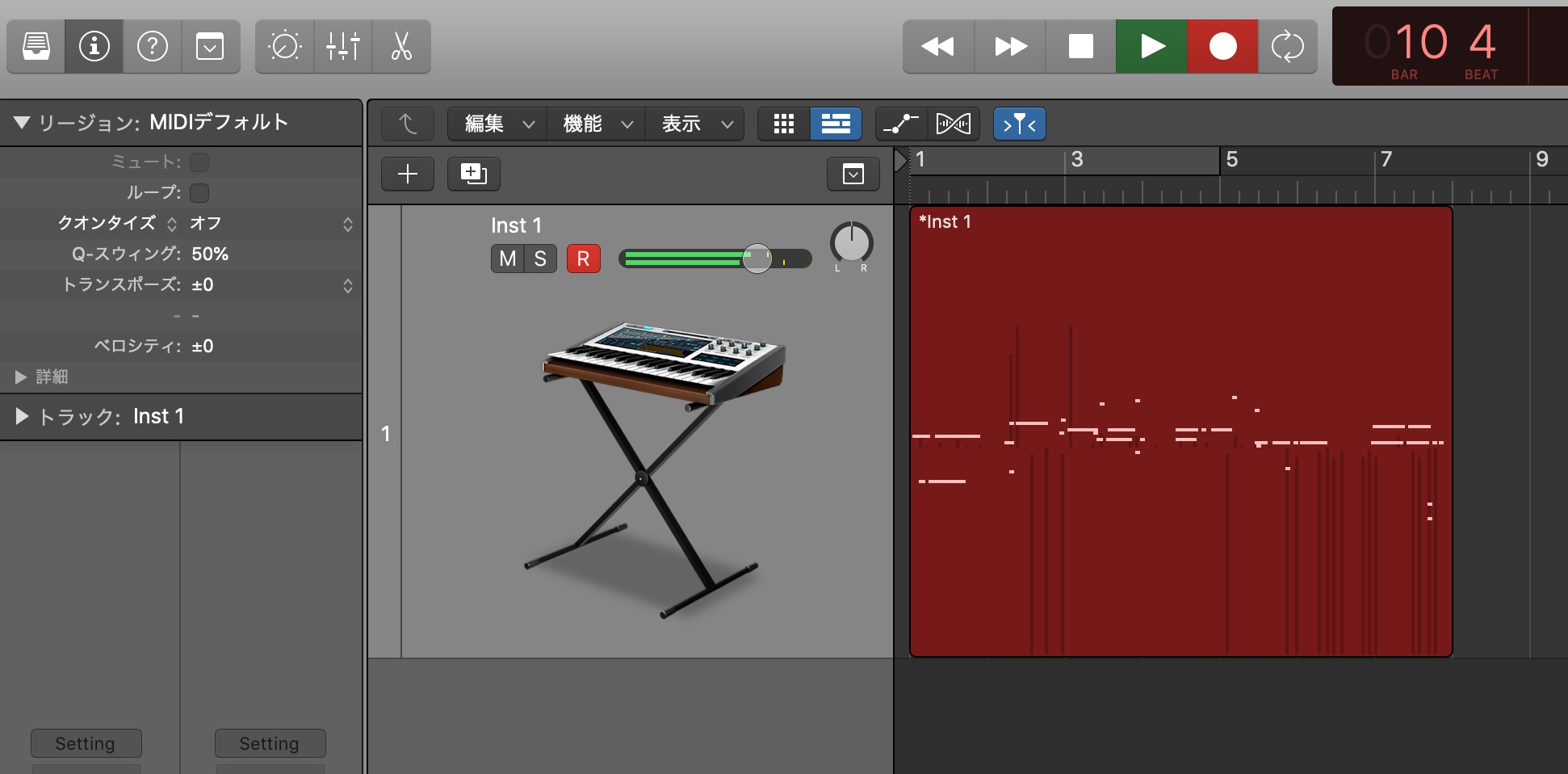This screenshot has height=774, width=1568.
Task: Toggle the ループ checkbox
Action: pos(199,193)
